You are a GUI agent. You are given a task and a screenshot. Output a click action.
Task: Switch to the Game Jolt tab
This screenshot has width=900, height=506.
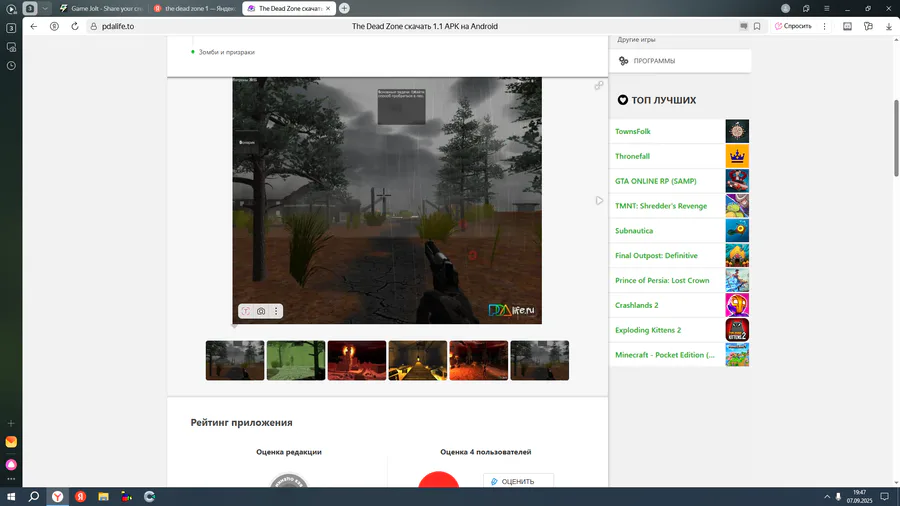[x=101, y=9]
